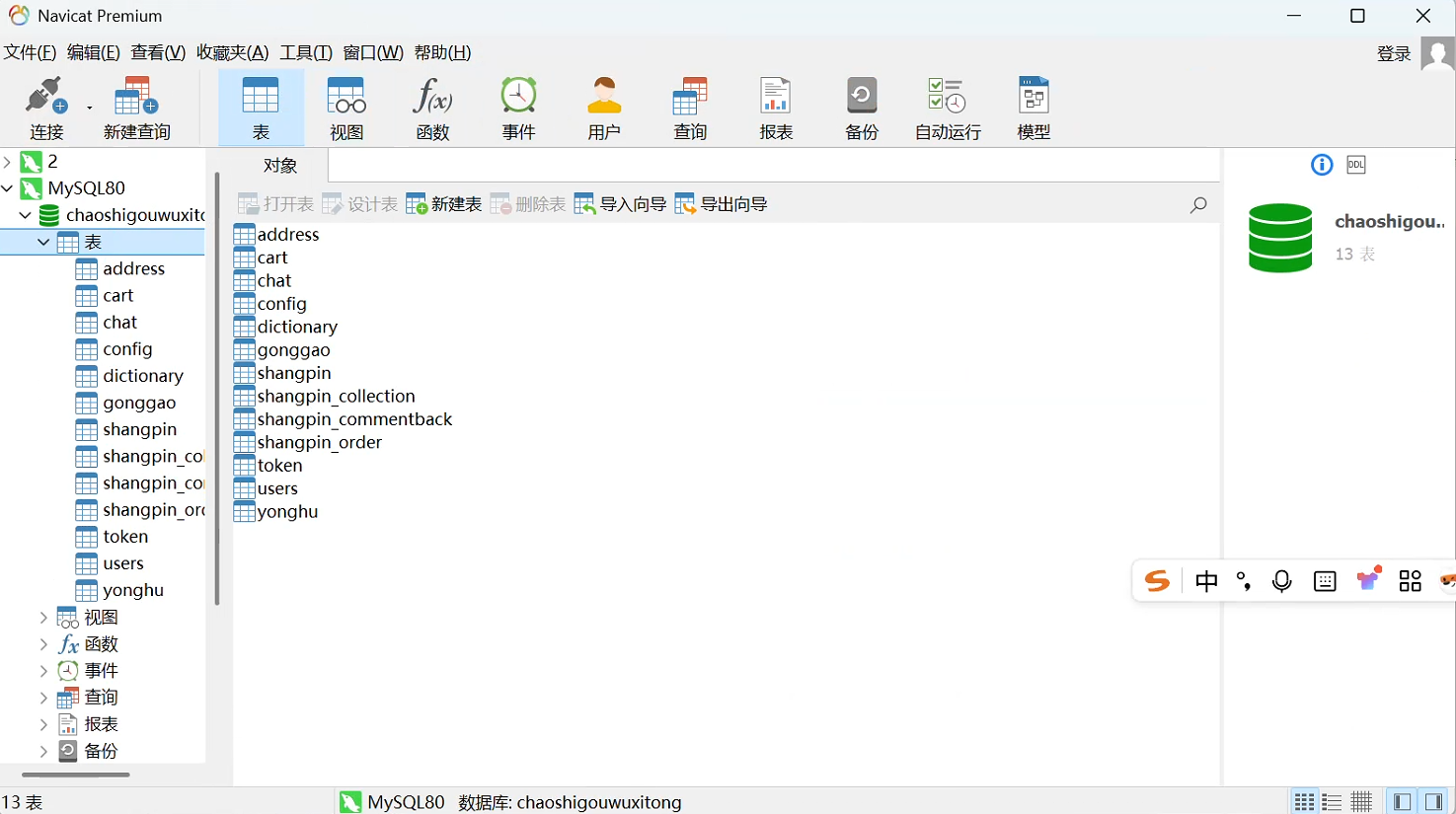This screenshot has height=814, width=1456.
Task: Click the search magnifier in objects pane
Action: [x=1198, y=205]
